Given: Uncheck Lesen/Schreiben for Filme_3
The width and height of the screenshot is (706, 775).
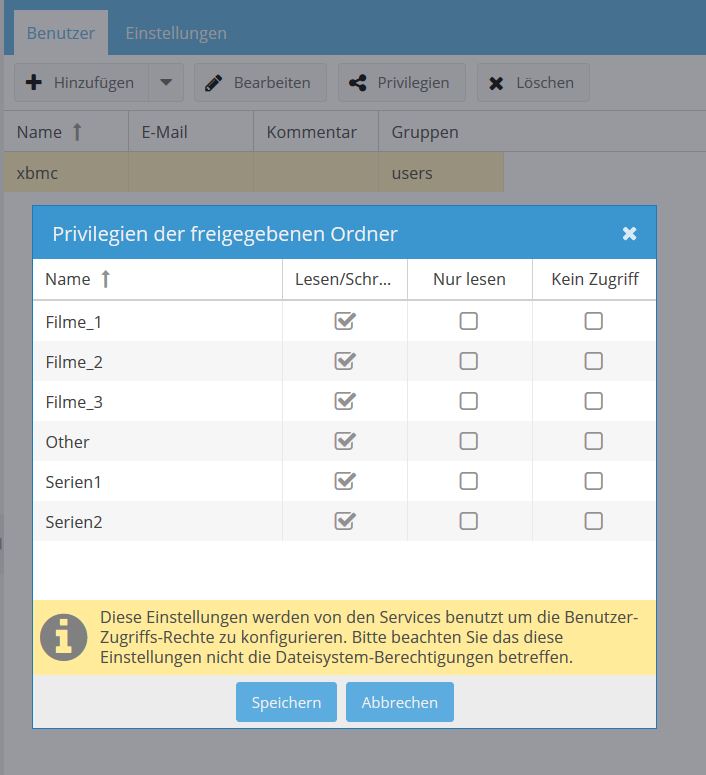Looking at the screenshot, I should (345, 401).
